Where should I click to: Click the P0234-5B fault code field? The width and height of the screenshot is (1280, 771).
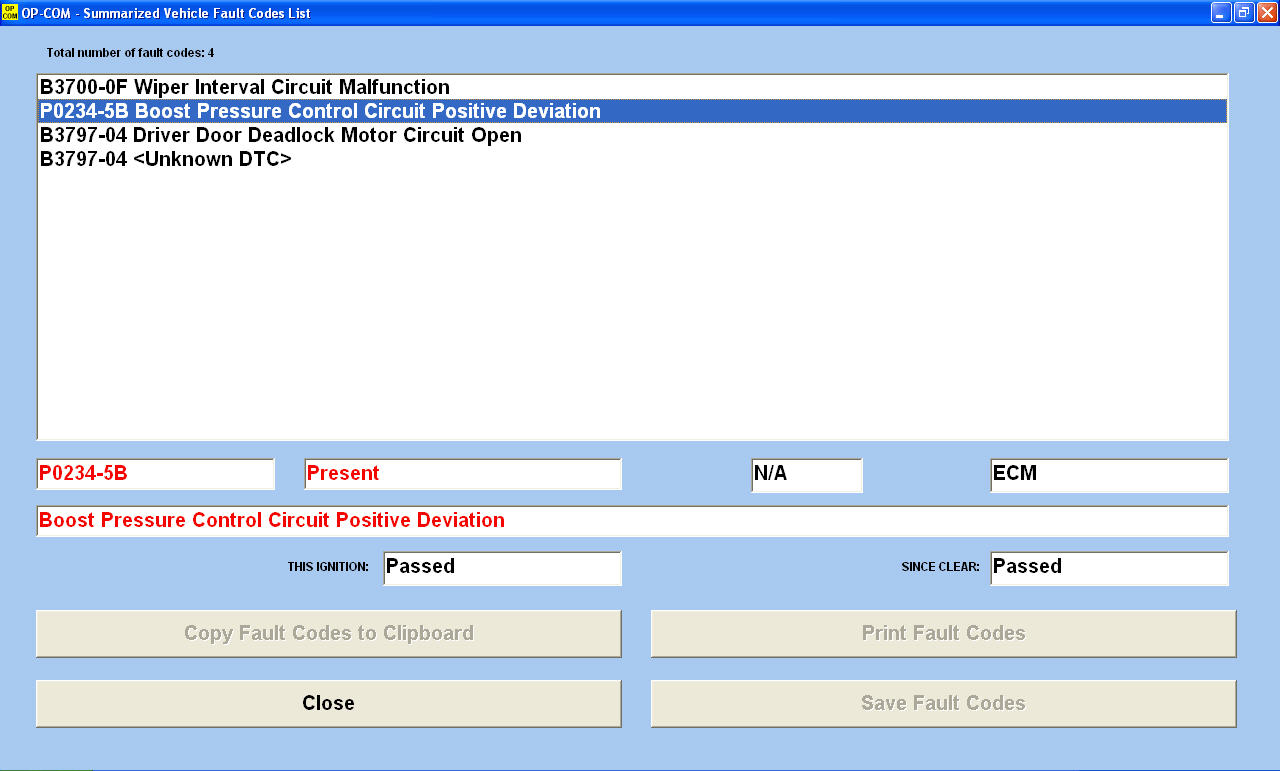pyautogui.click(x=155, y=474)
